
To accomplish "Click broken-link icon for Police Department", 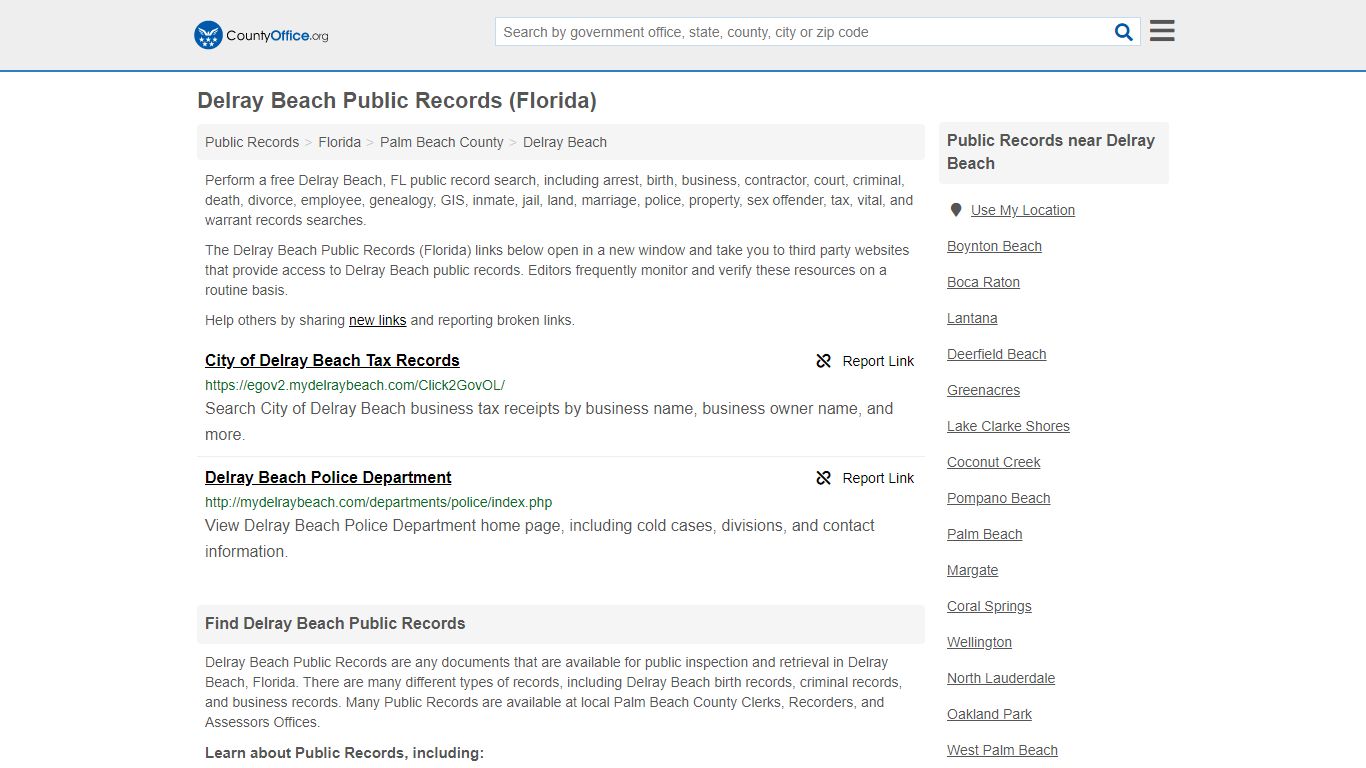I will 824,478.
